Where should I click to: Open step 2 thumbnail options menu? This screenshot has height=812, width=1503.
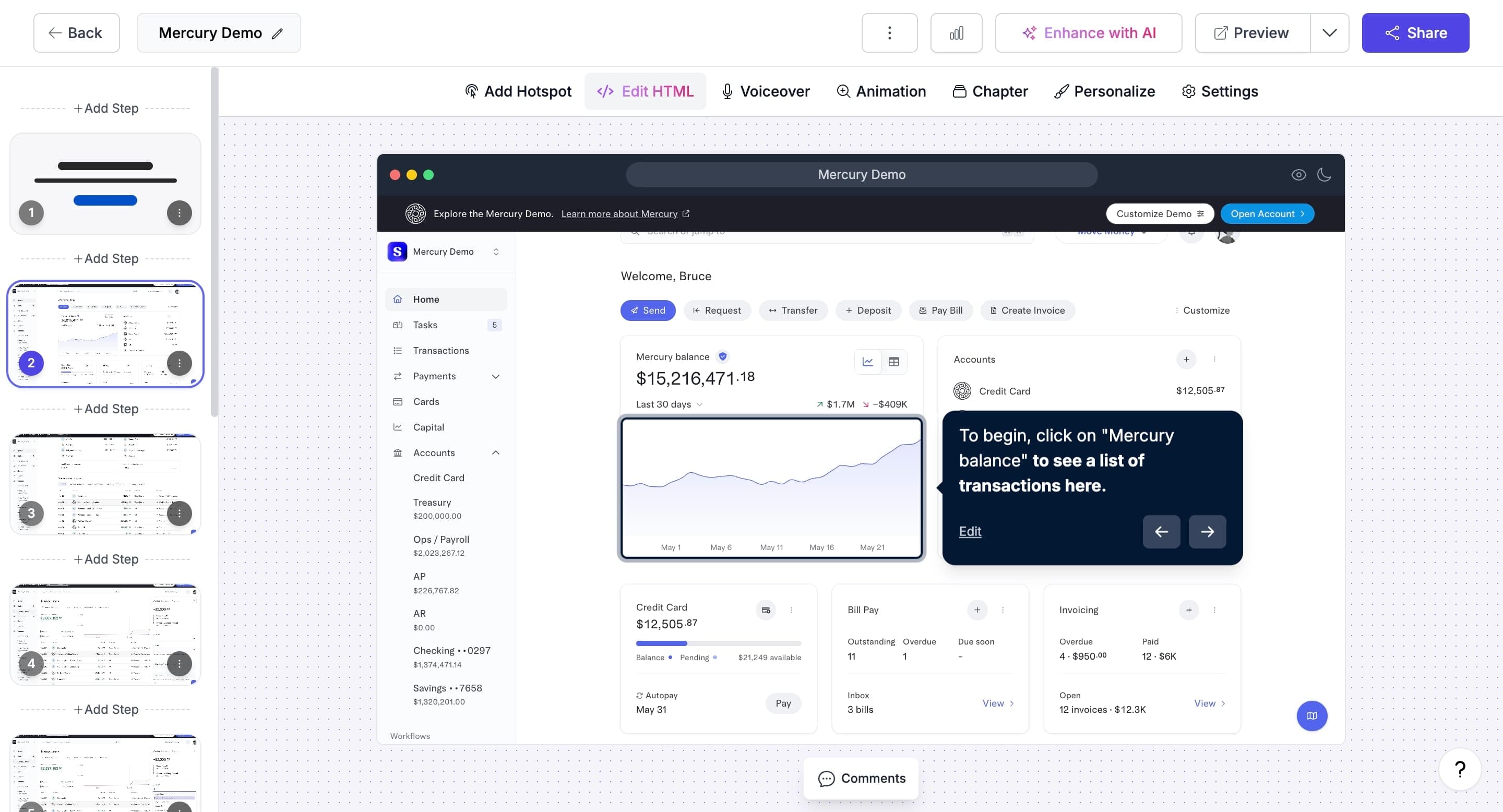point(179,363)
